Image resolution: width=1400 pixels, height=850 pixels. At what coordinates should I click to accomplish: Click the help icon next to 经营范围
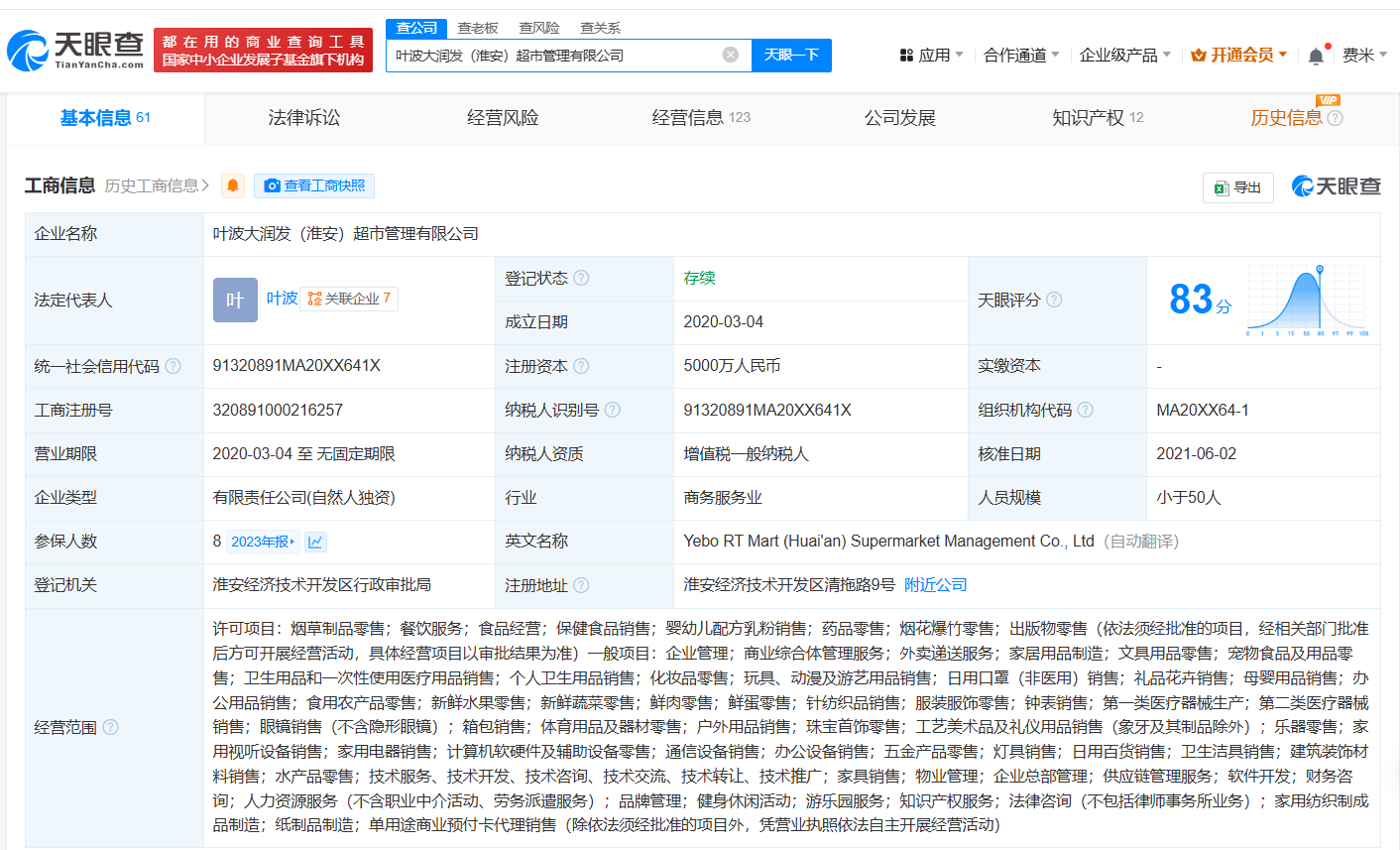click(110, 727)
